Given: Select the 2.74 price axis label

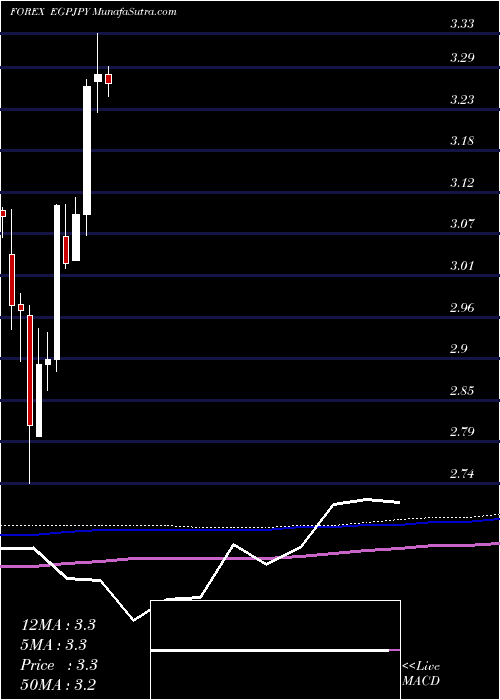Looking at the screenshot, I should point(462,474).
